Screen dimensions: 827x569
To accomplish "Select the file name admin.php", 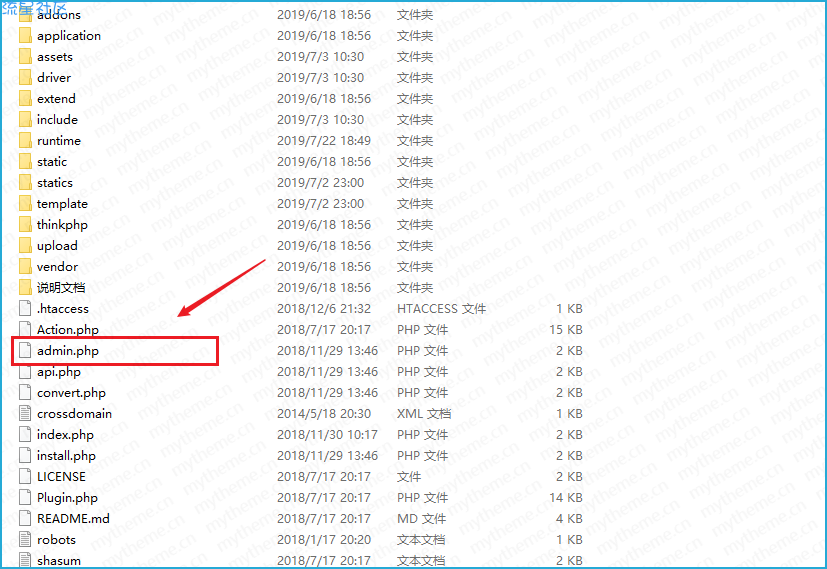I will [68, 351].
